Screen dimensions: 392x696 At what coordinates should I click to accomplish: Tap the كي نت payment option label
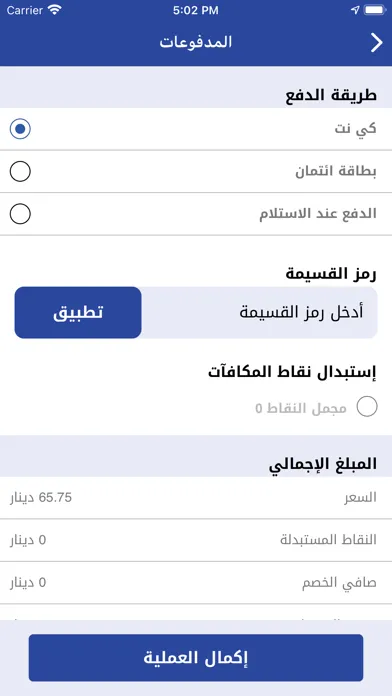(x=355, y=129)
